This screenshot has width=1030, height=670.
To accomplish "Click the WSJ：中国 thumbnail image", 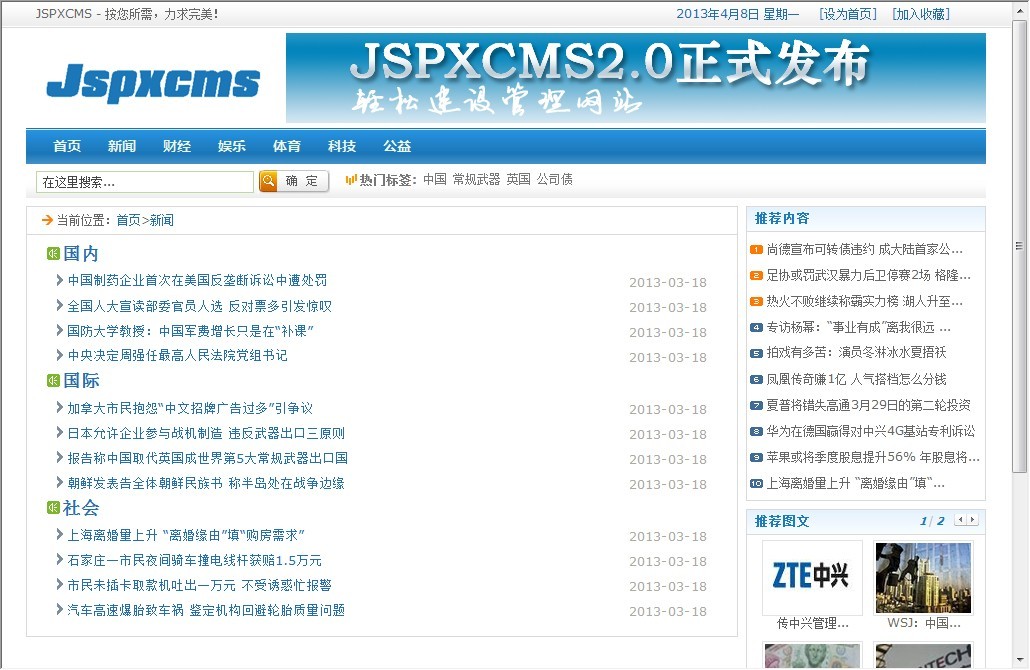I will [923, 577].
